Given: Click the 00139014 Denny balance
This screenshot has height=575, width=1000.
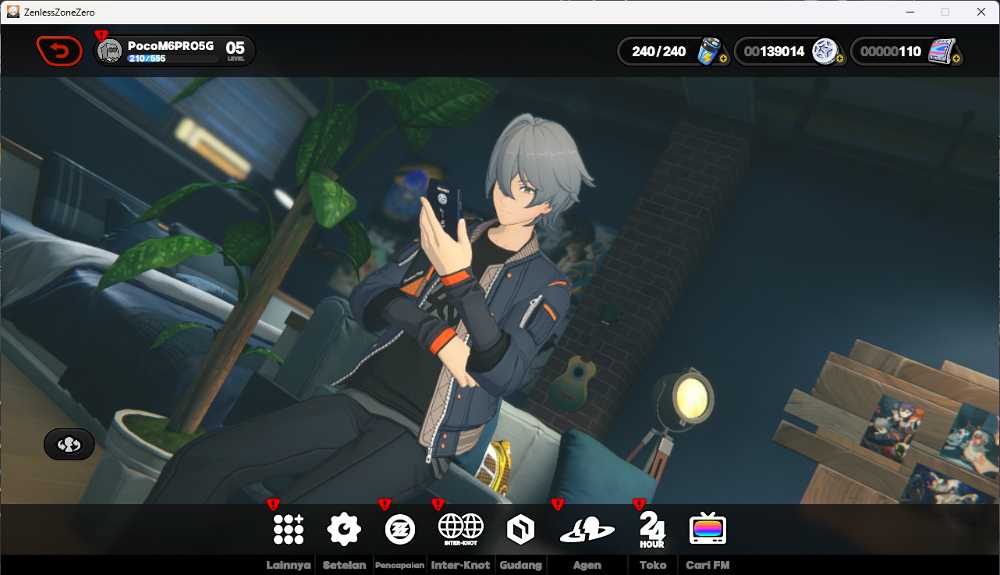Looking at the screenshot, I should 774,51.
